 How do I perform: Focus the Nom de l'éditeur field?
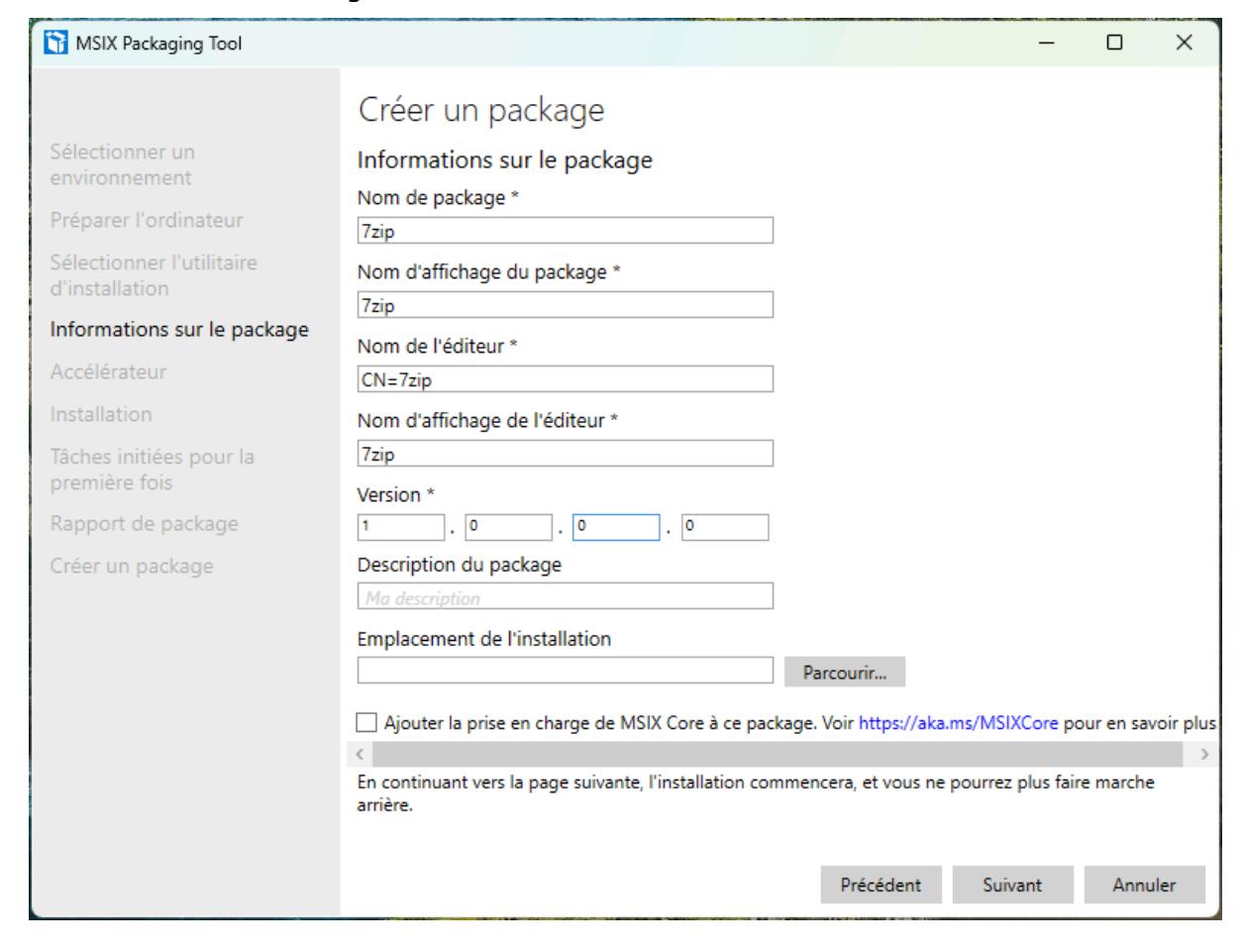coord(565,379)
